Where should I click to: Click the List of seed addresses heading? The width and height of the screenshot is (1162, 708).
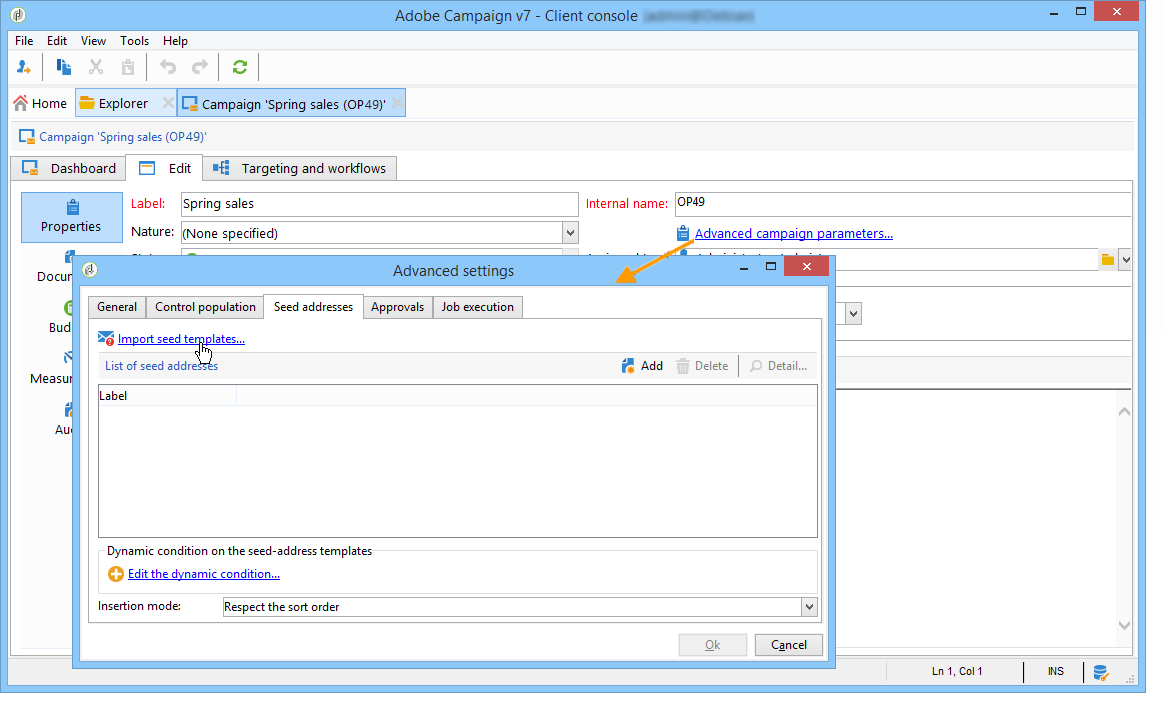click(162, 366)
